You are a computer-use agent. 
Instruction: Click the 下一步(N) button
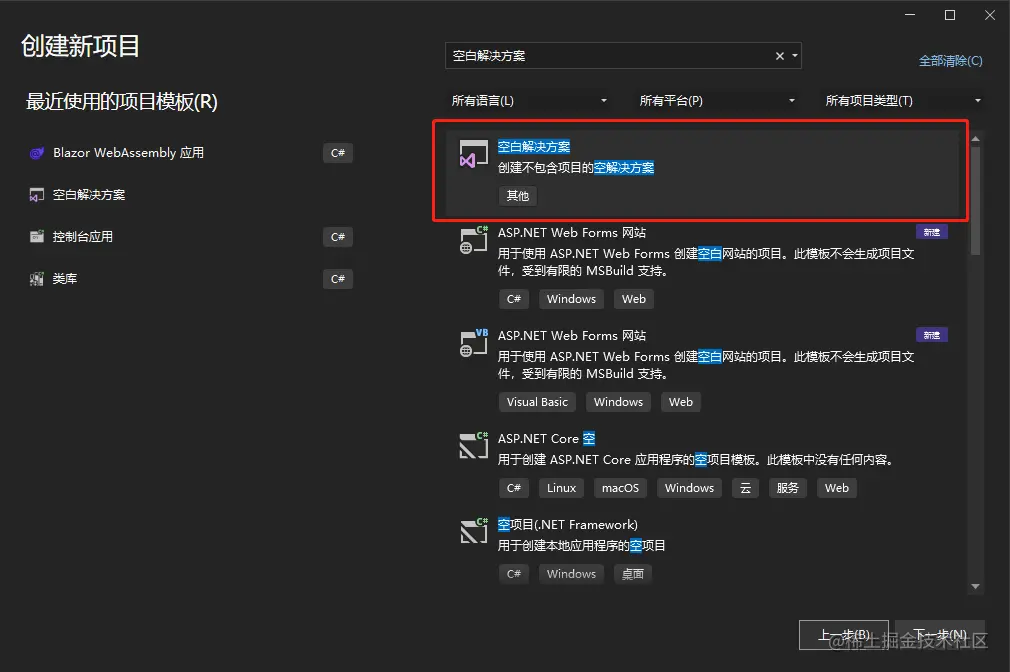tap(940, 635)
